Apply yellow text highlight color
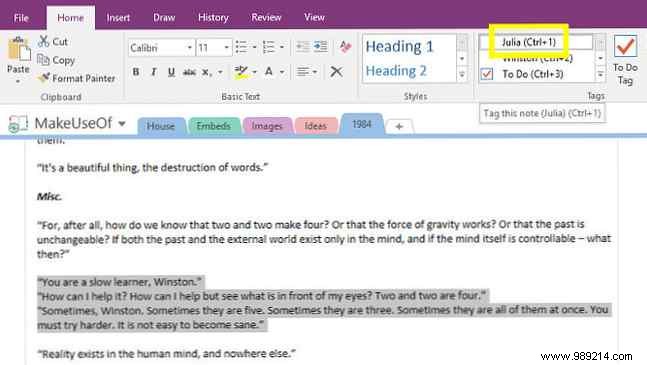 (241, 72)
